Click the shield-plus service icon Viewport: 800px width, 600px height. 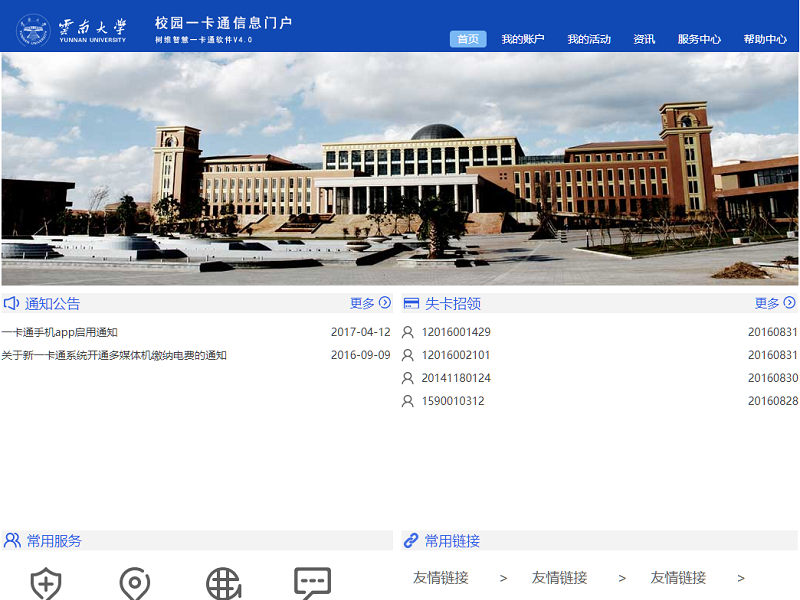[x=46, y=584]
